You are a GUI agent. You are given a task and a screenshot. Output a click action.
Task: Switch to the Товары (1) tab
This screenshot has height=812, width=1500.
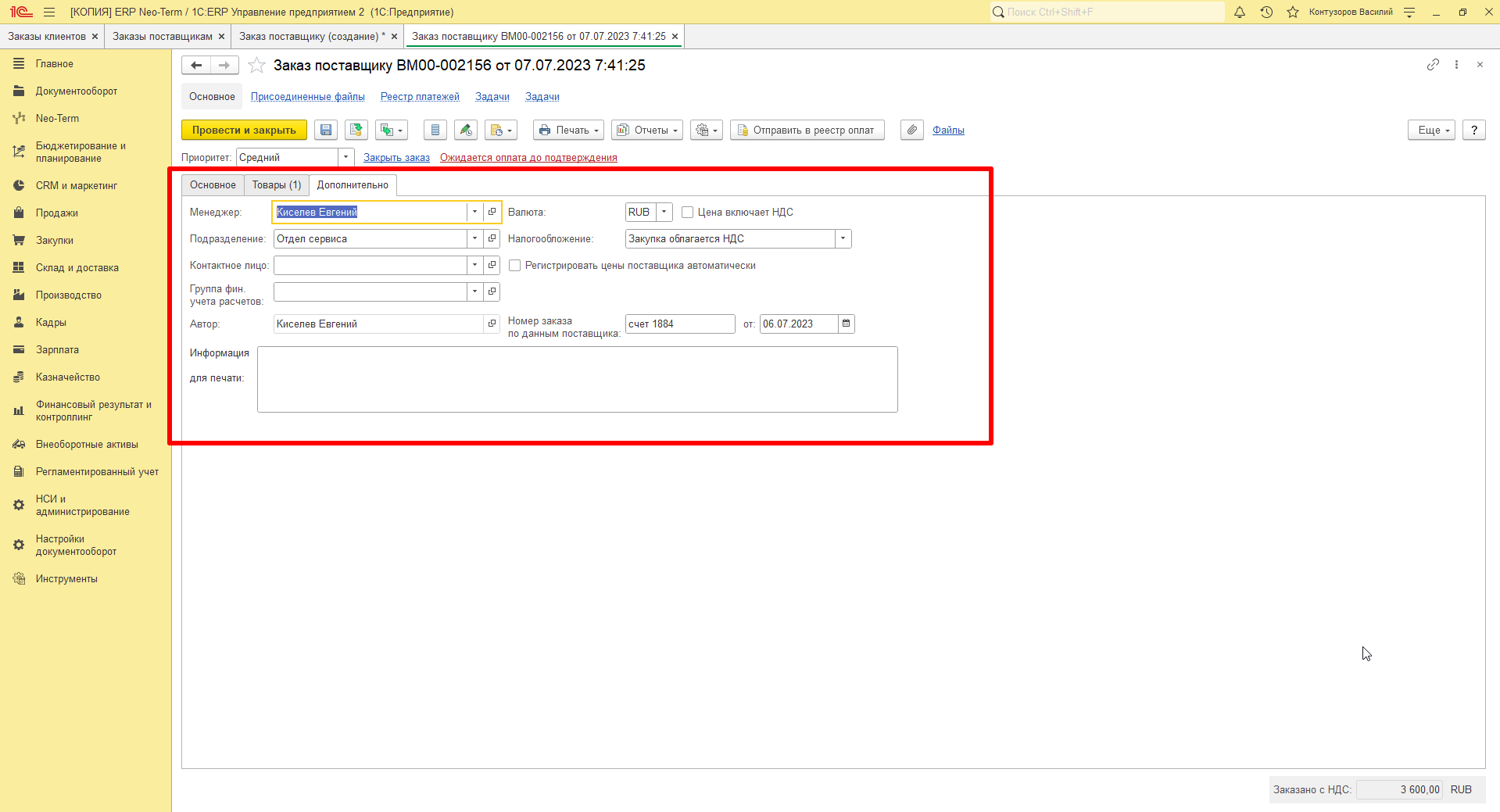(277, 185)
